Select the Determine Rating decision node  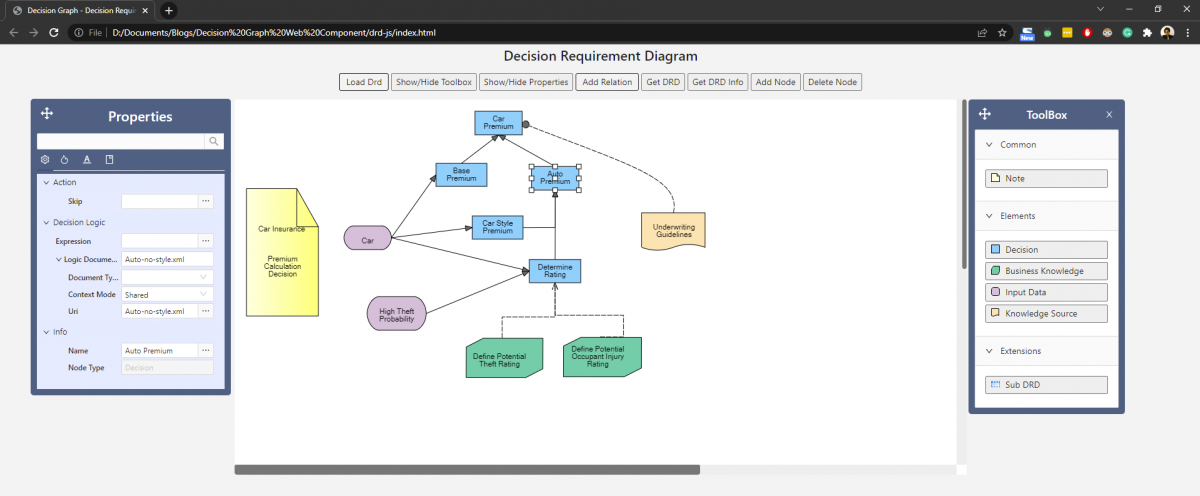point(555,270)
